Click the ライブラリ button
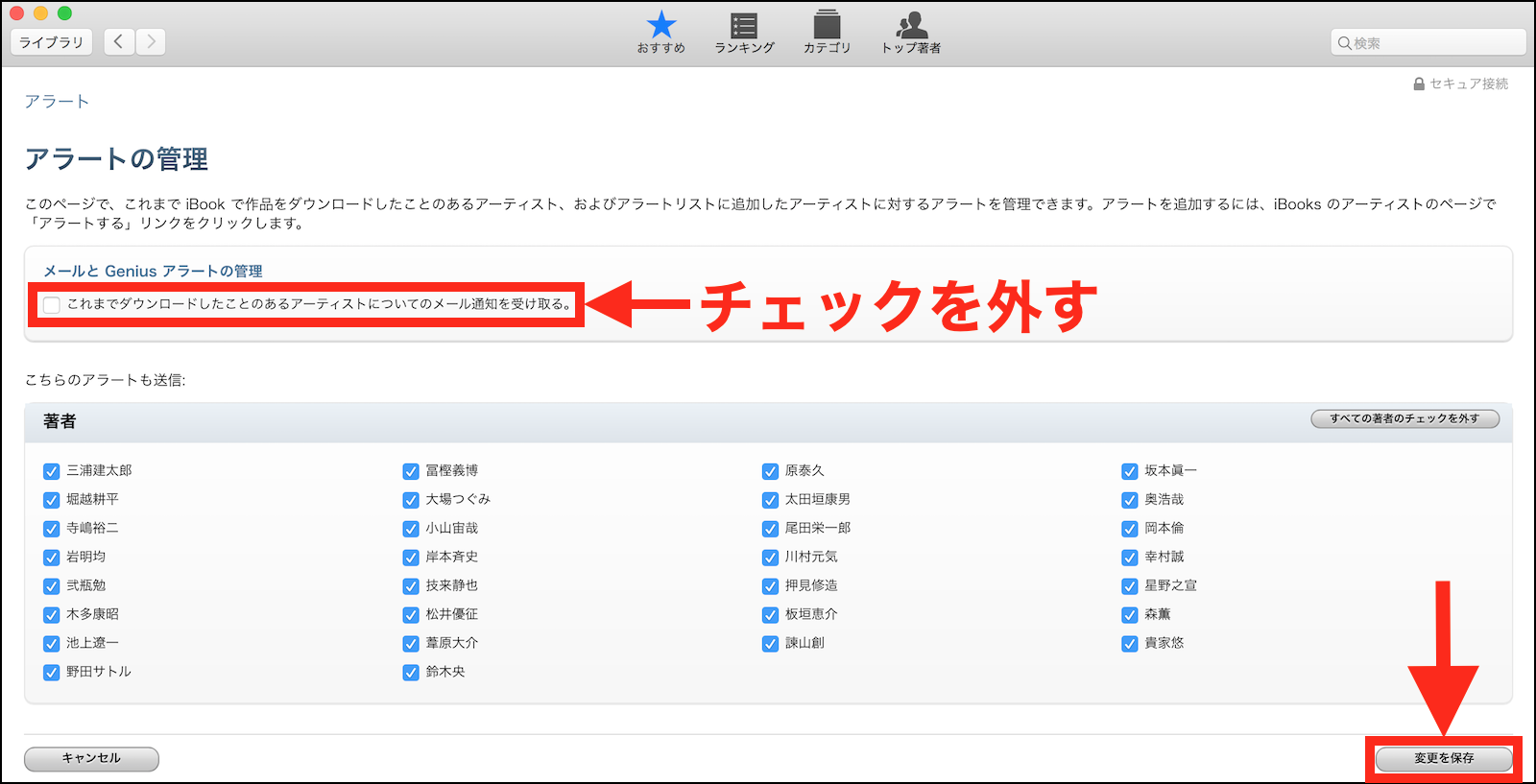This screenshot has height=784, width=1536. [52, 42]
